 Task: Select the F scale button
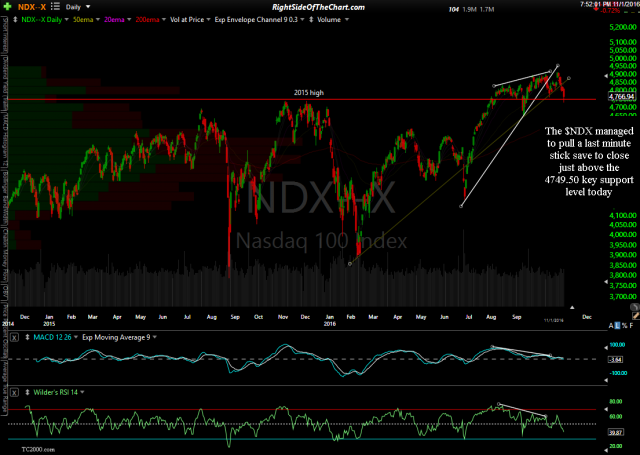coord(631,326)
